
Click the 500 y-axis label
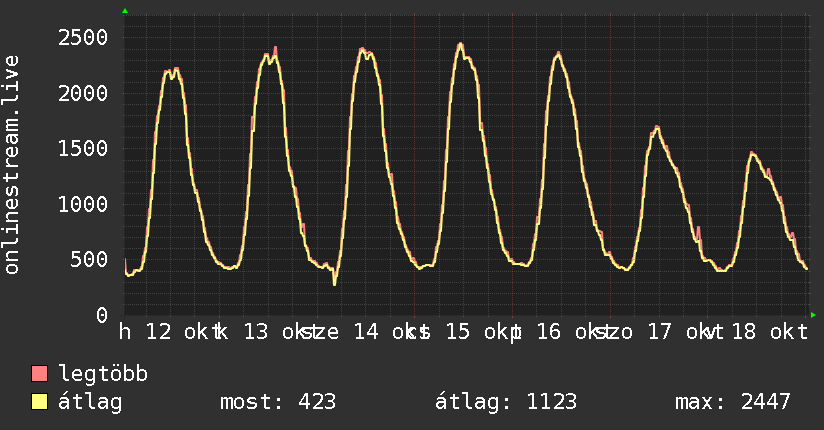point(89,260)
